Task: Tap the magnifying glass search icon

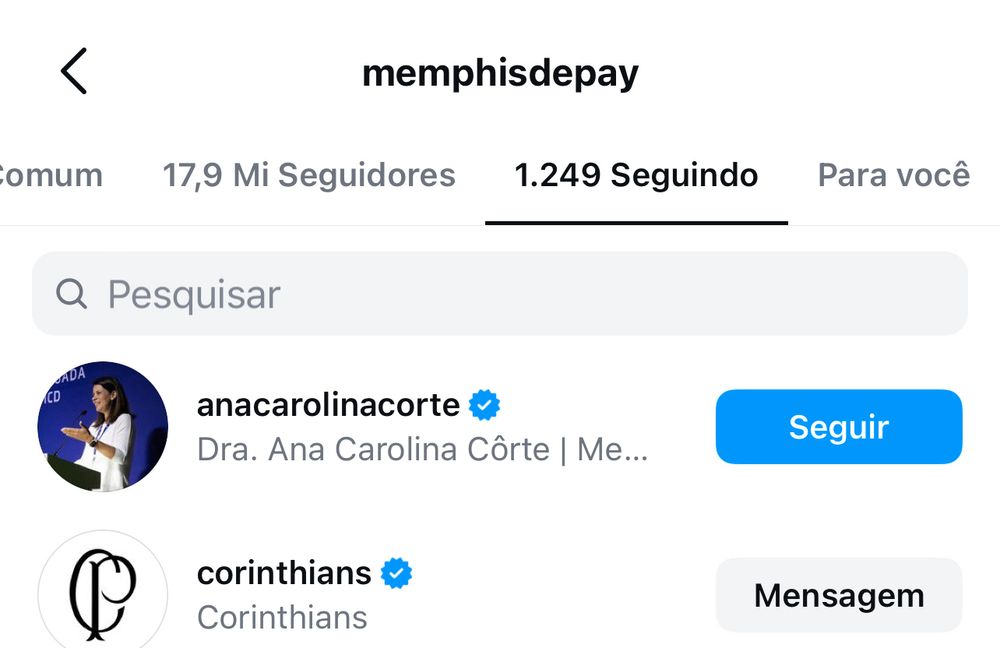Action: point(71,294)
